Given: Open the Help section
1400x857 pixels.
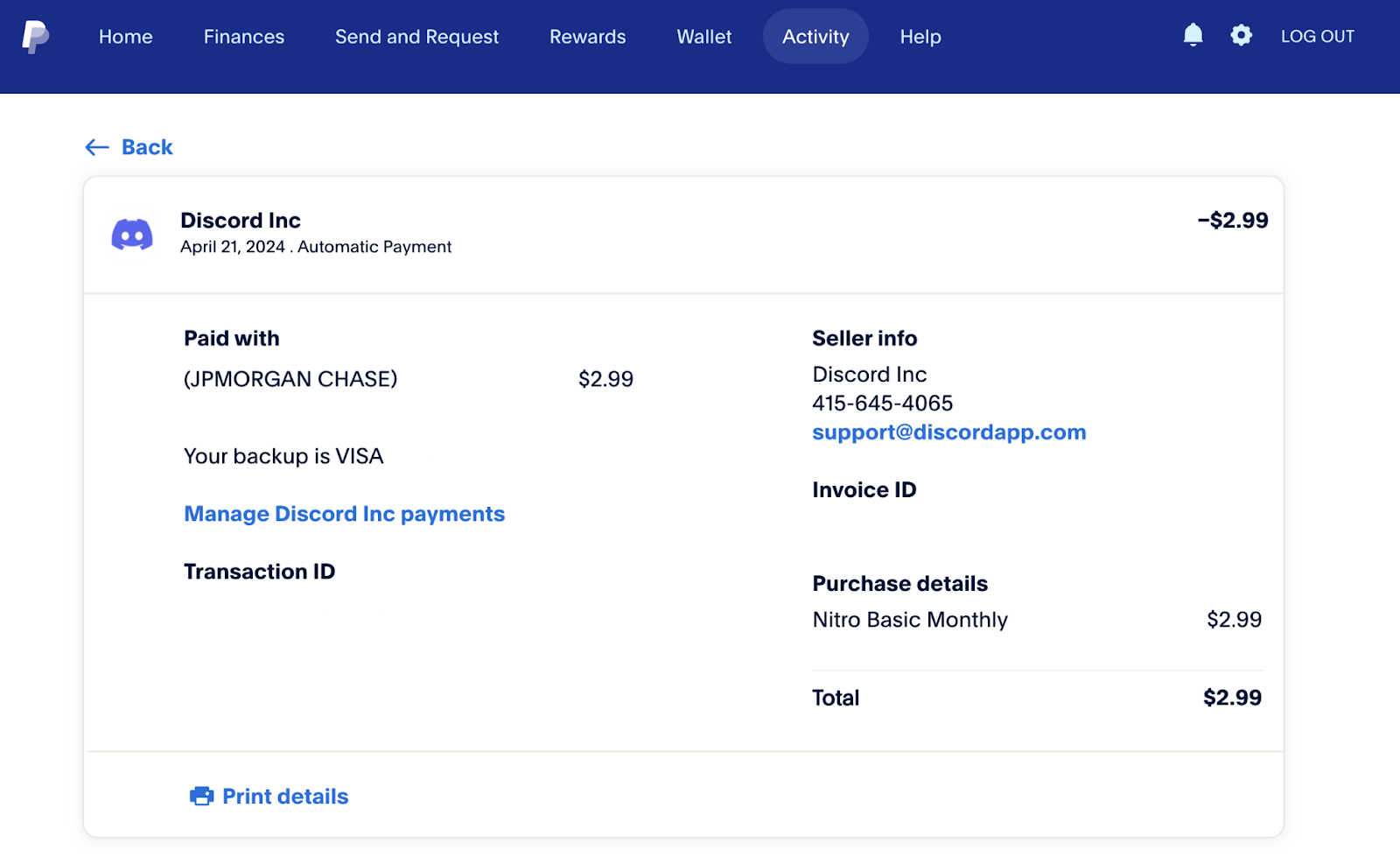Looking at the screenshot, I should tap(920, 37).
